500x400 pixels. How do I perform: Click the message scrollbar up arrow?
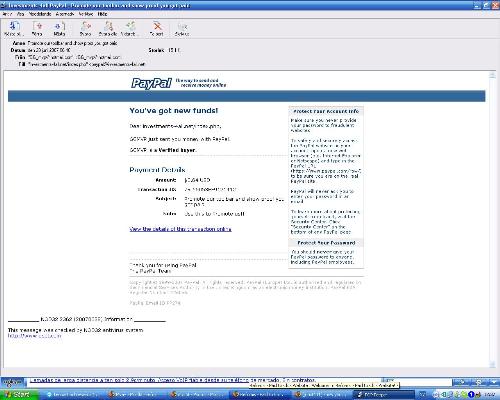(492, 75)
